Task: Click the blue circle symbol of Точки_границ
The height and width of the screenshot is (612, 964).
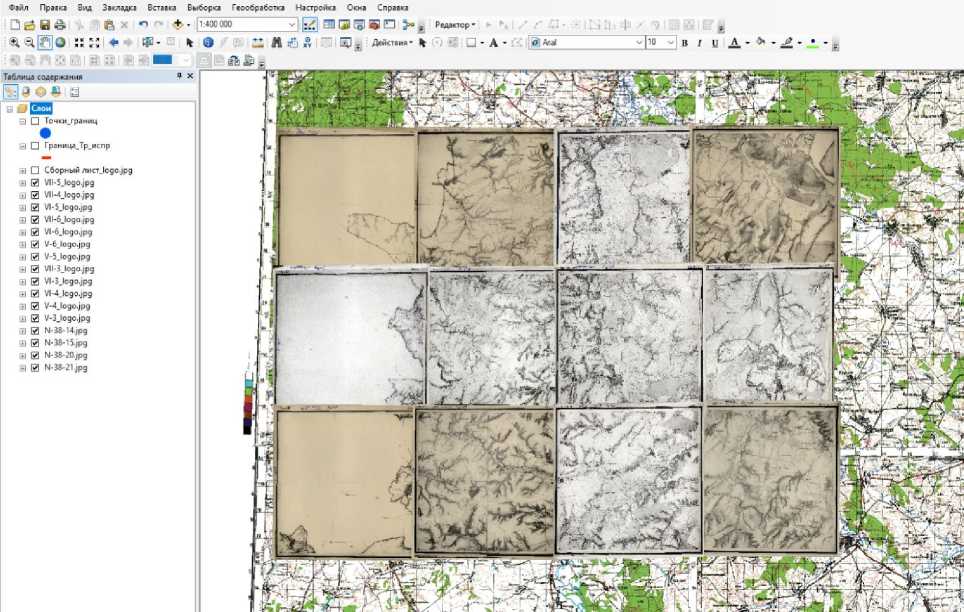Action: [45, 133]
